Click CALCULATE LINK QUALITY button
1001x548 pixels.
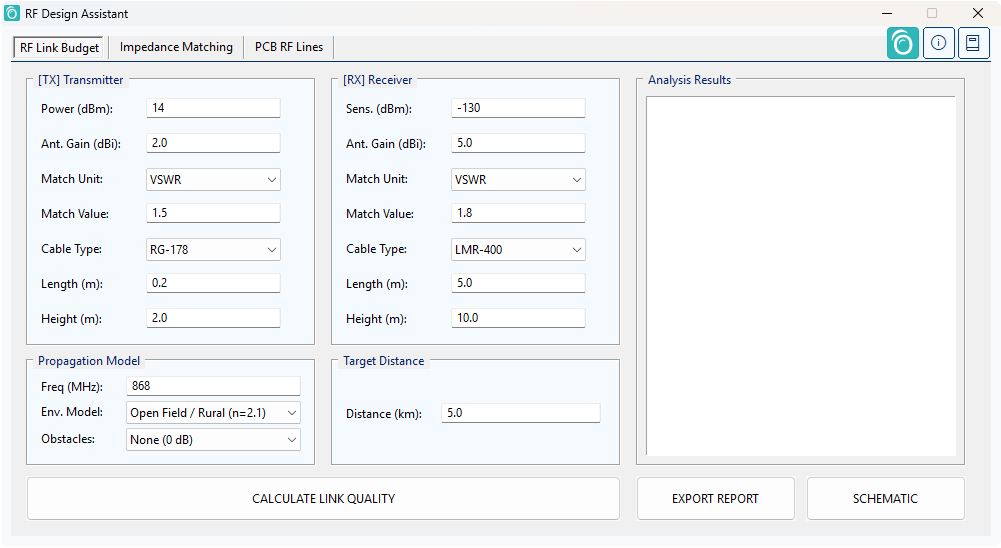click(323, 499)
